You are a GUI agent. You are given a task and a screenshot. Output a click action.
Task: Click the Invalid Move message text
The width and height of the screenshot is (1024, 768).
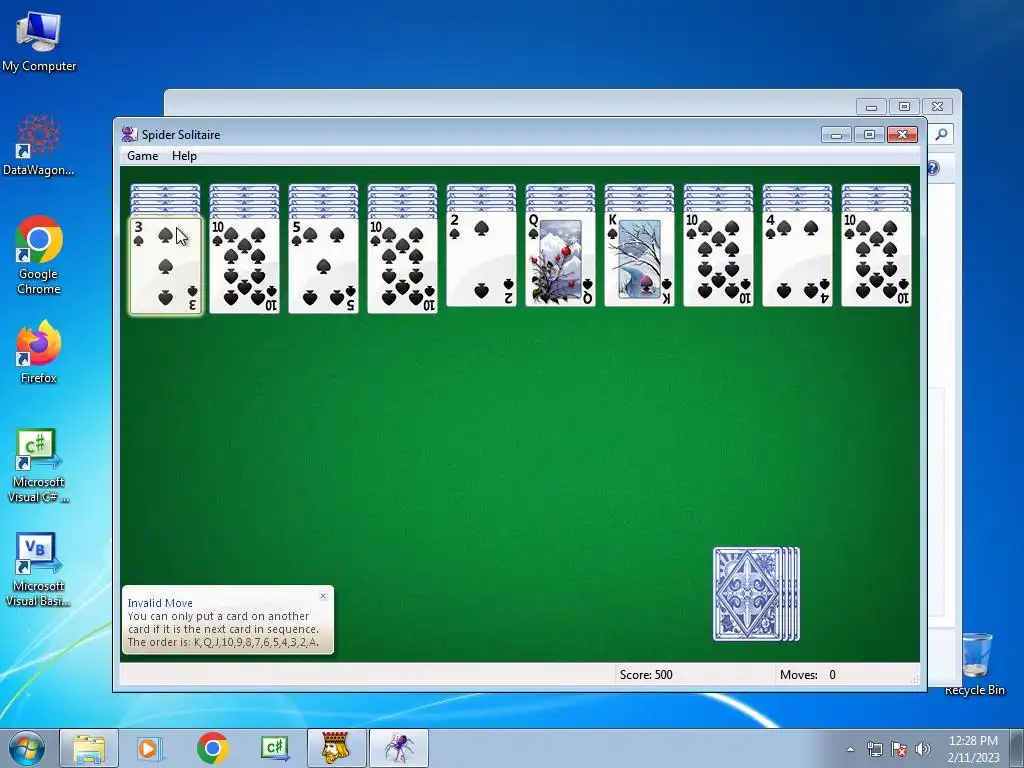223,622
